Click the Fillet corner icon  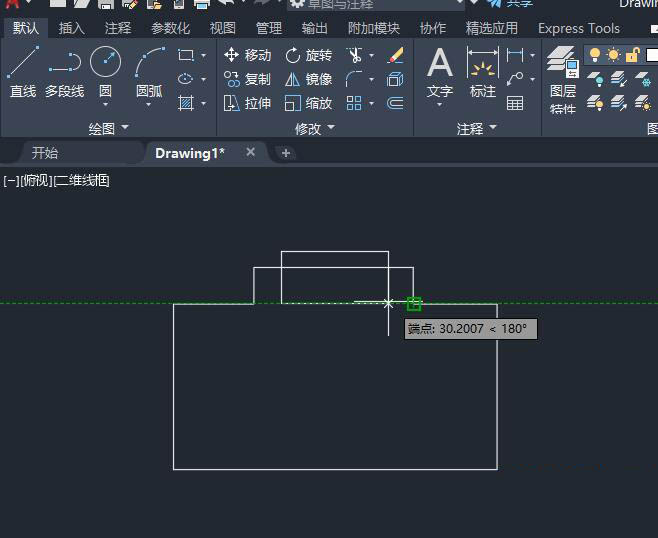[x=354, y=79]
